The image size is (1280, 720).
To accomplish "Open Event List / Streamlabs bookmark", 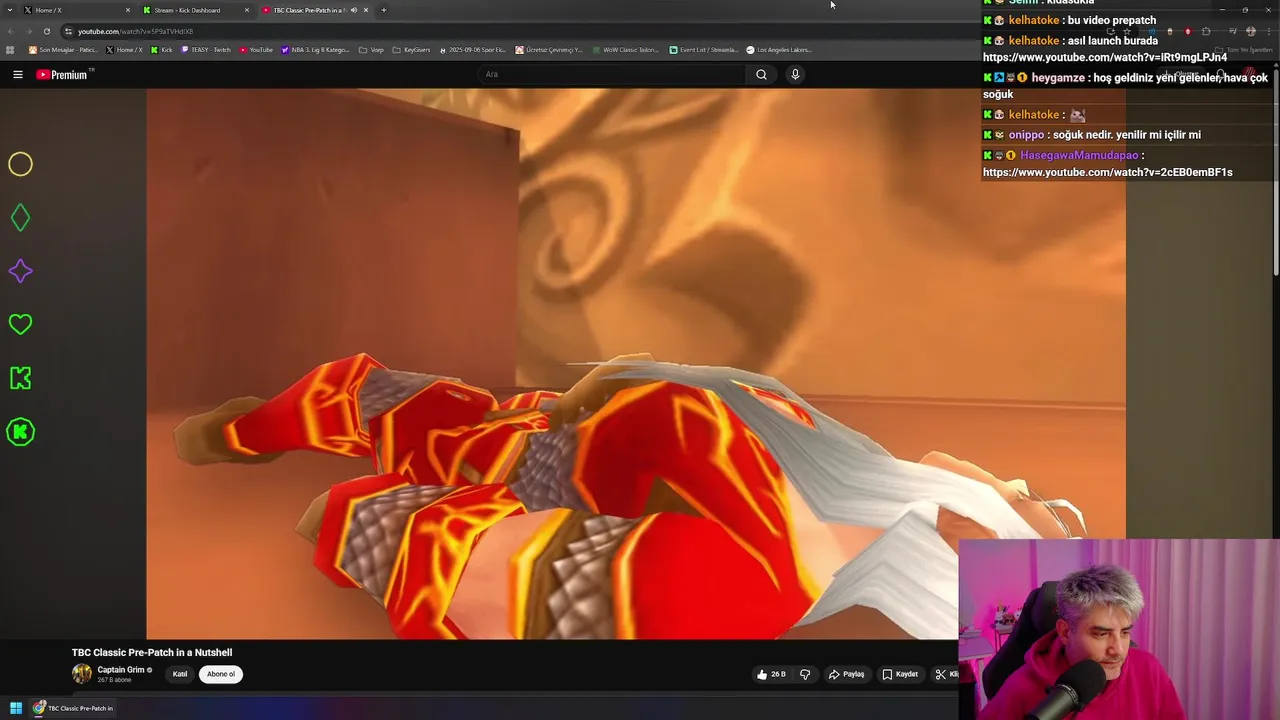I will 704,50.
